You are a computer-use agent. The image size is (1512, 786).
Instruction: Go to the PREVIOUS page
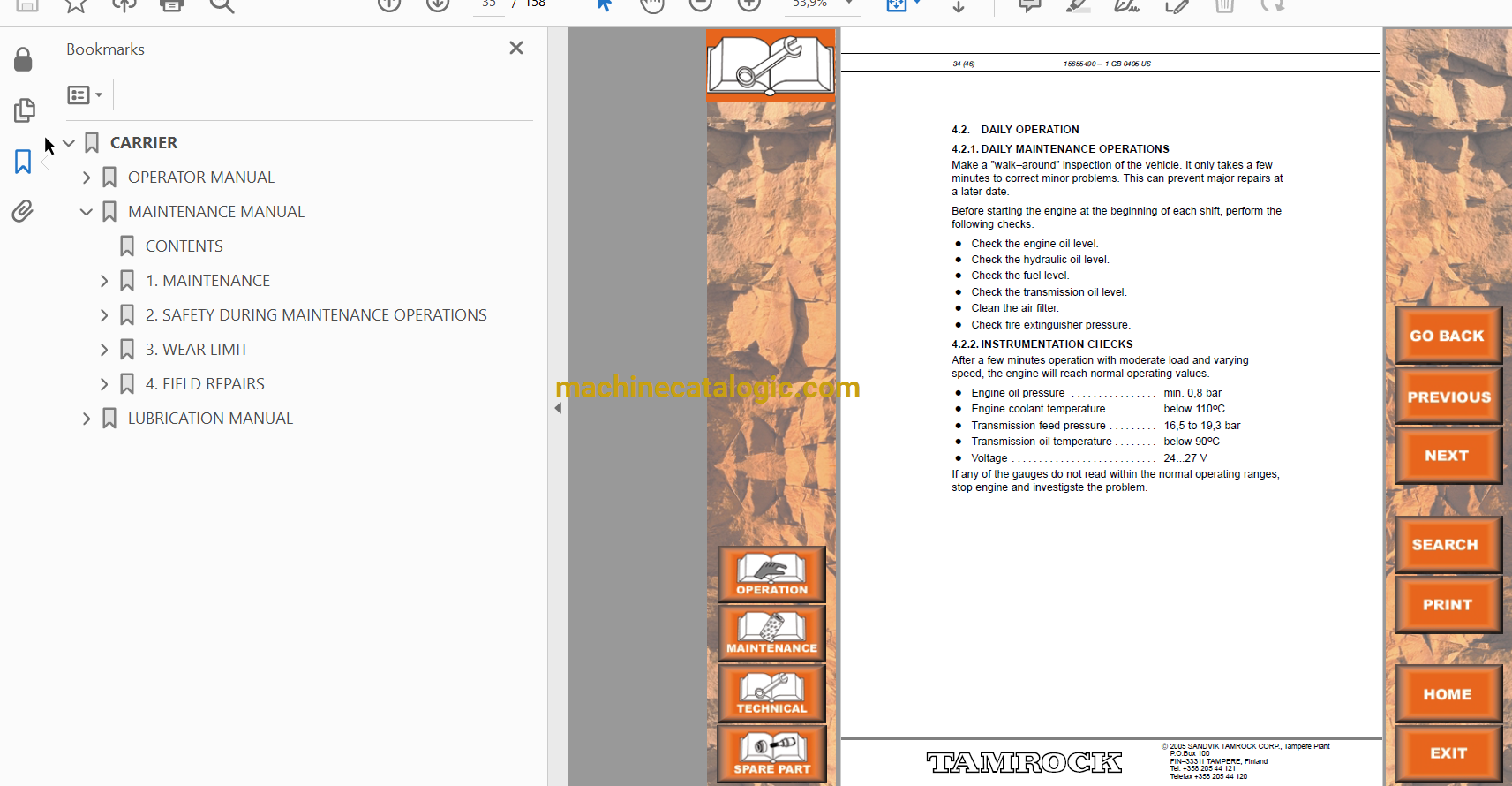click(x=1448, y=397)
